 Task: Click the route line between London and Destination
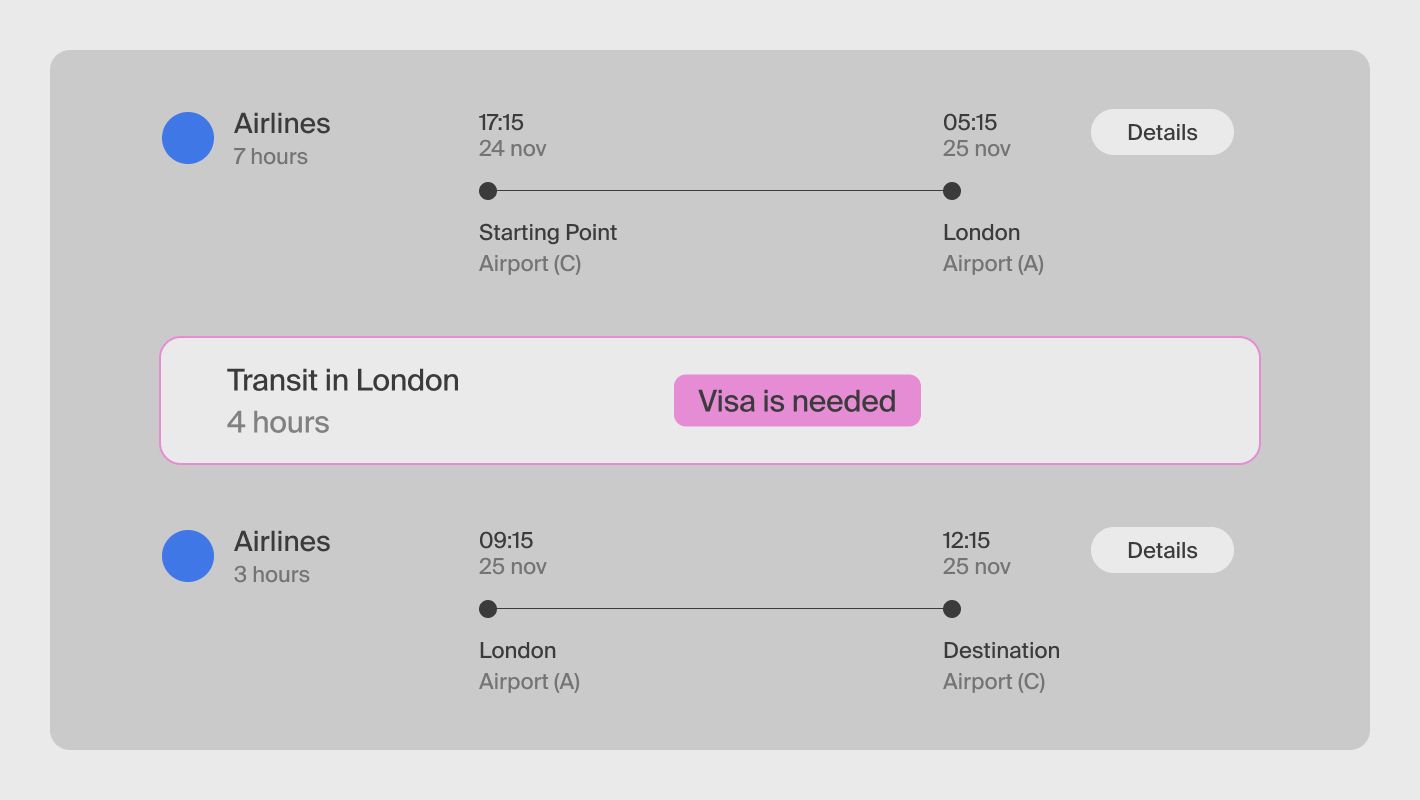[x=720, y=609]
